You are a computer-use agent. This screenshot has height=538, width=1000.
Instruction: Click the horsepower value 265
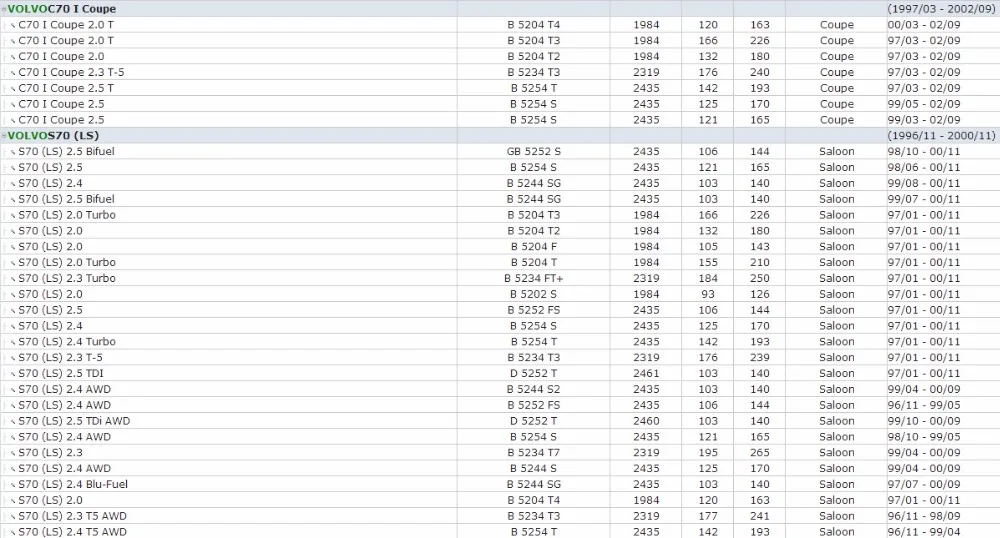pyautogui.click(x=760, y=453)
